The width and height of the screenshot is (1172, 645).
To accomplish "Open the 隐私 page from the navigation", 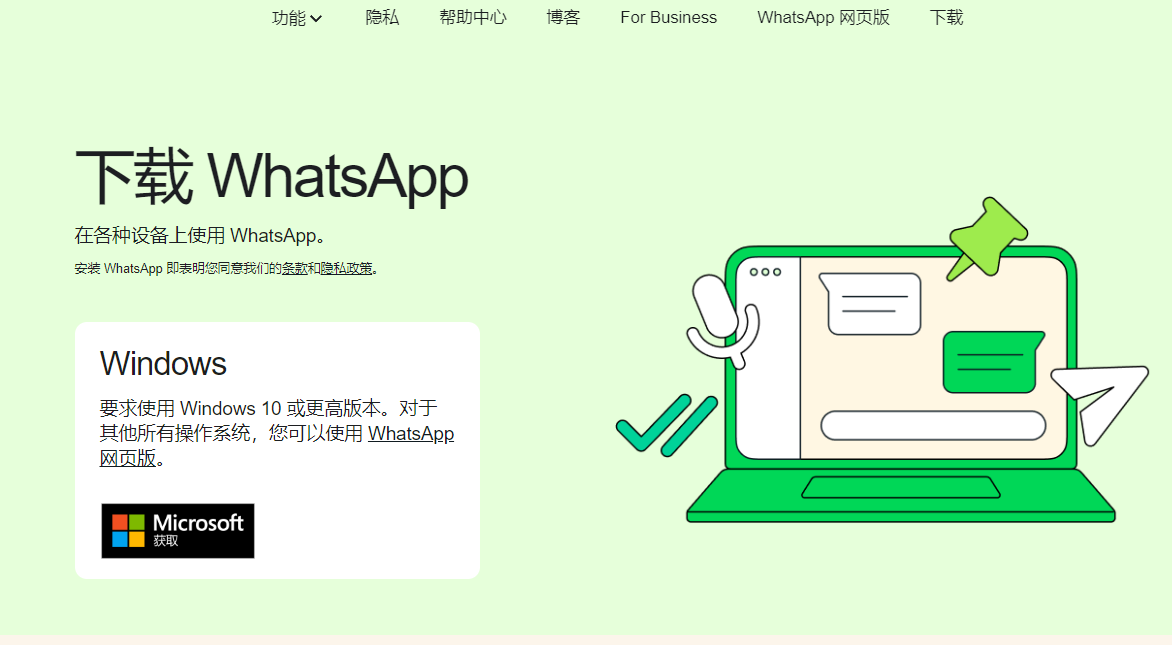I will pos(383,17).
